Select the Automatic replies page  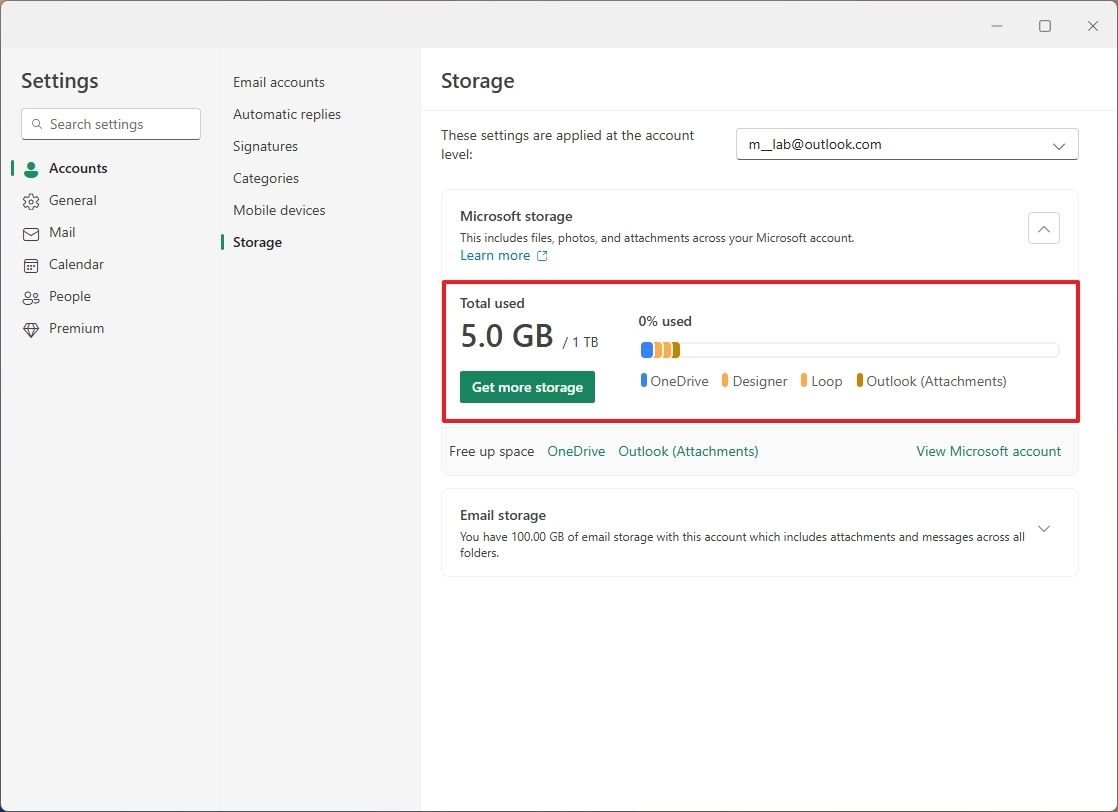point(287,114)
